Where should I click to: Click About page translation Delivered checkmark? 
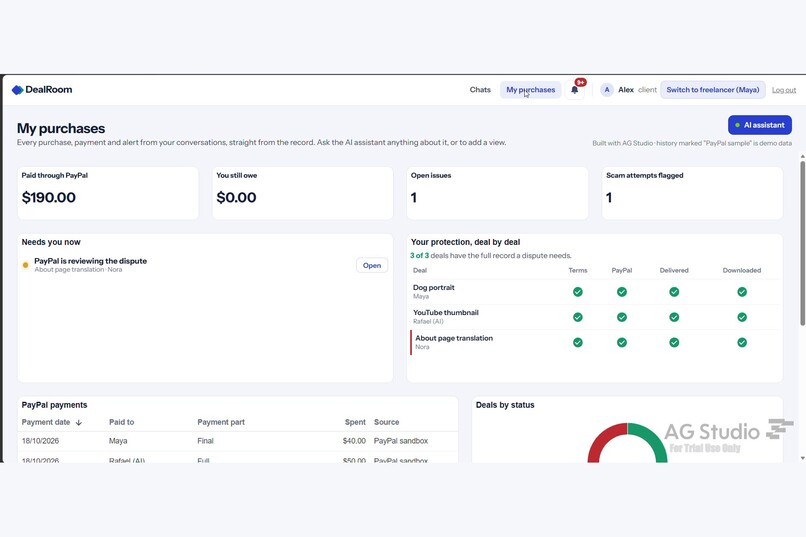click(674, 342)
